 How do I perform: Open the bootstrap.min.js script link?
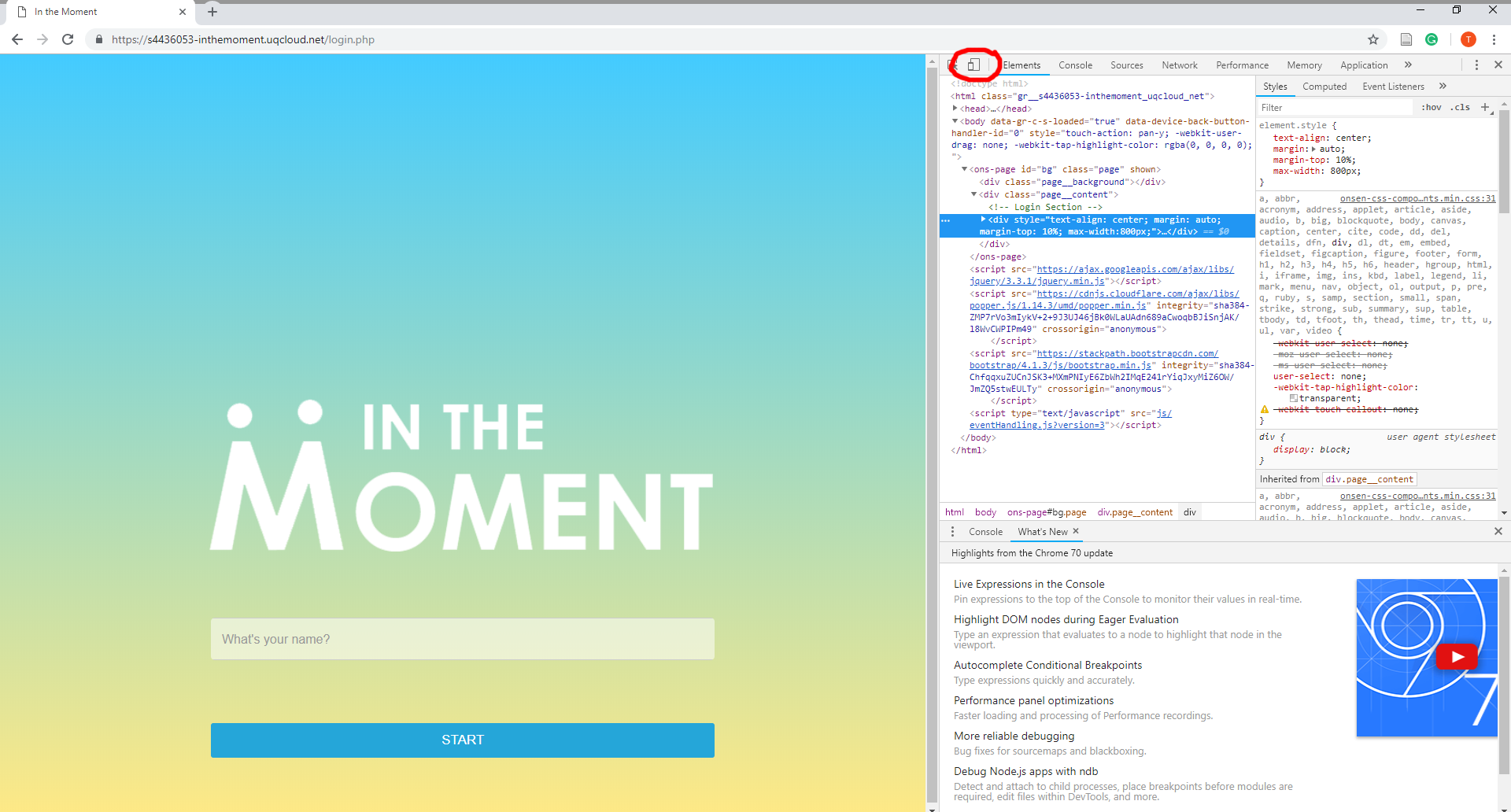[x=1094, y=359]
